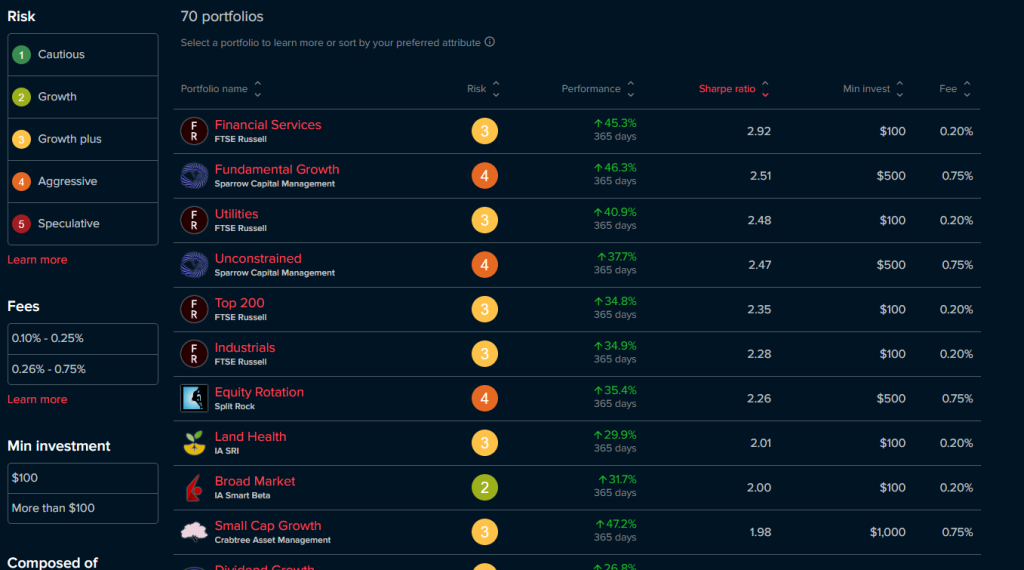Click Learn more under the Fees filters

[x=38, y=400]
